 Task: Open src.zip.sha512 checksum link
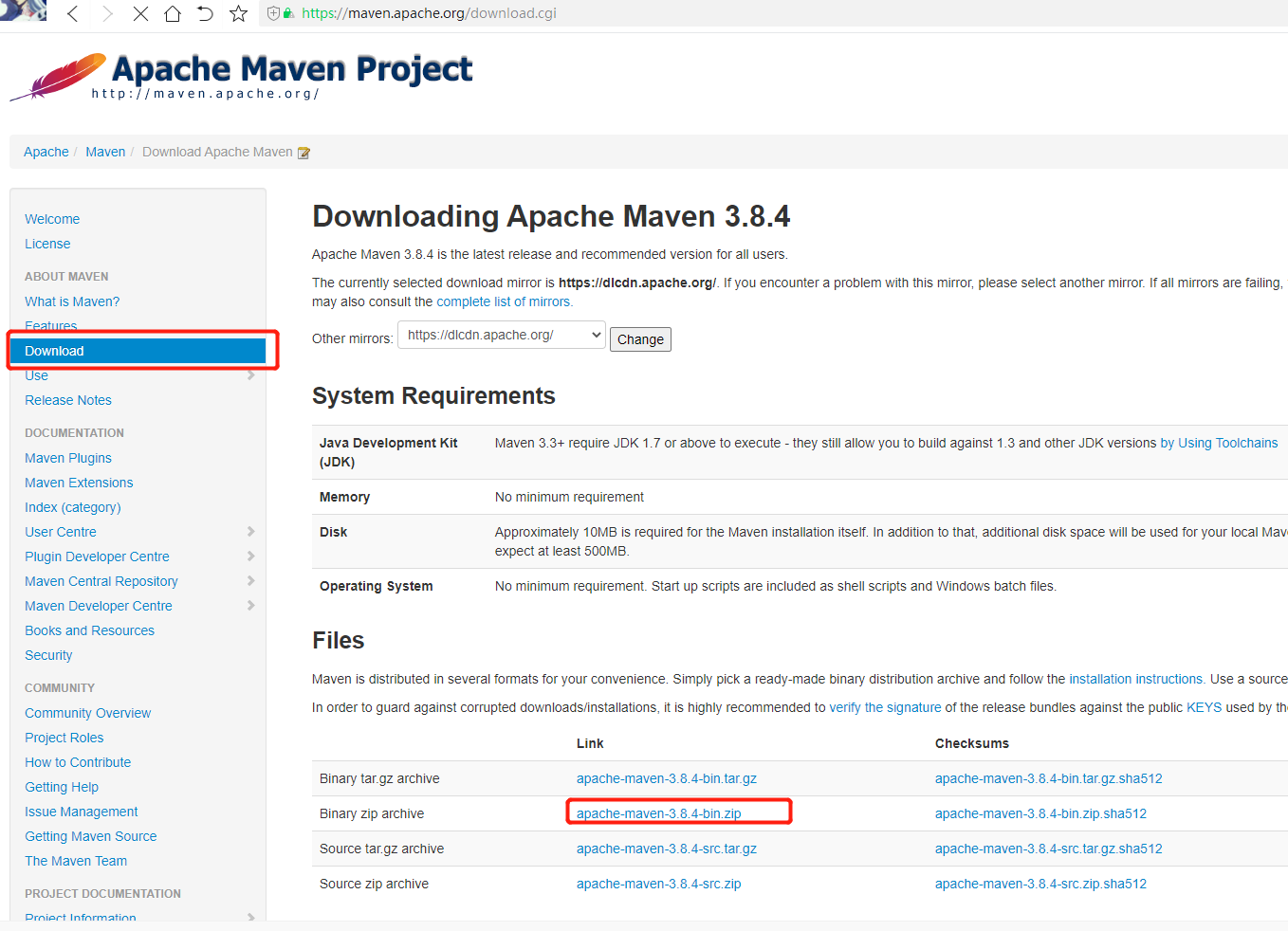(1040, 884)
